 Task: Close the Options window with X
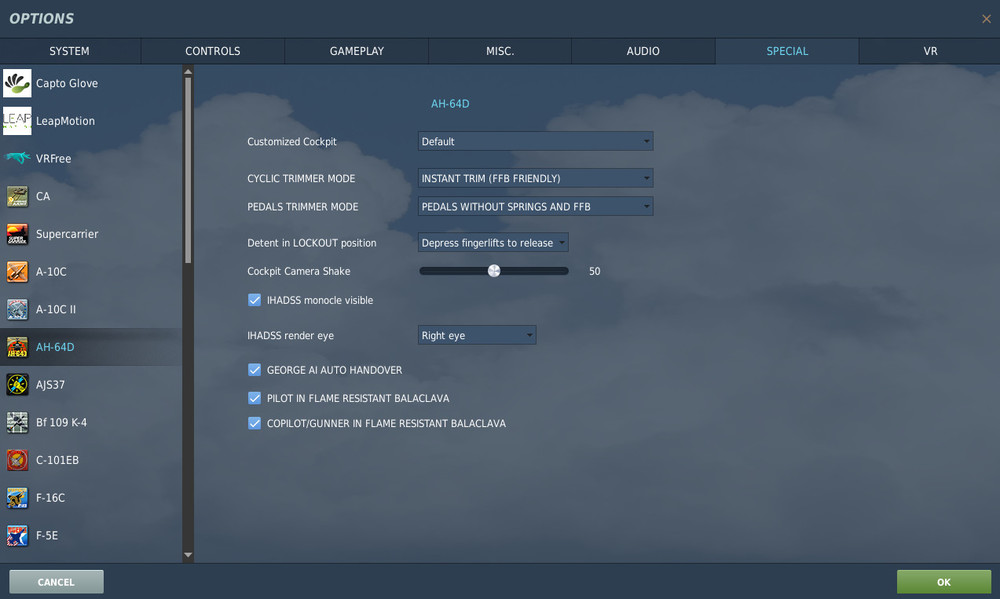pyautogui.click(x=986, y=19)
